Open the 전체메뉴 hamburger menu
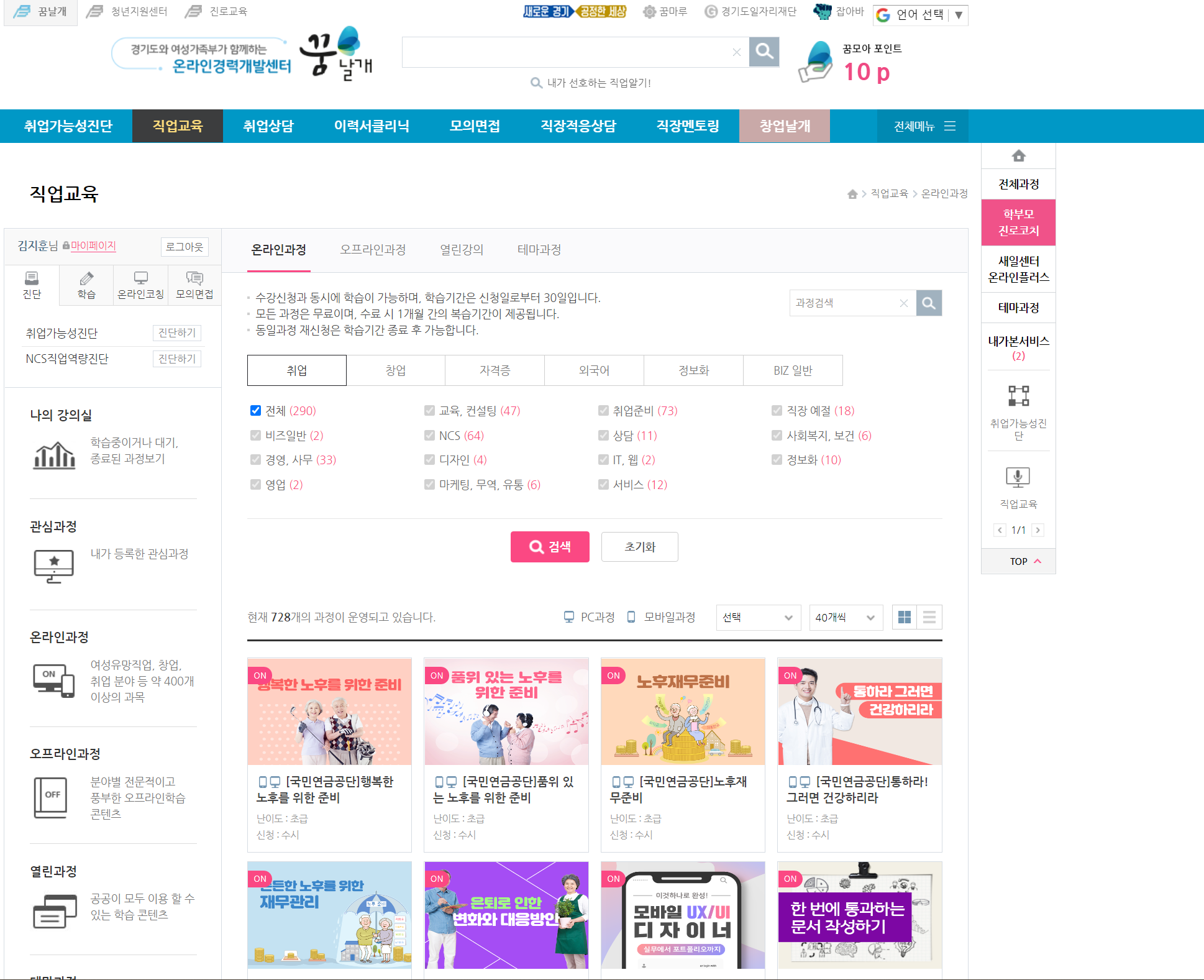This screenshot has width=1204, height=980. [924, 126]
